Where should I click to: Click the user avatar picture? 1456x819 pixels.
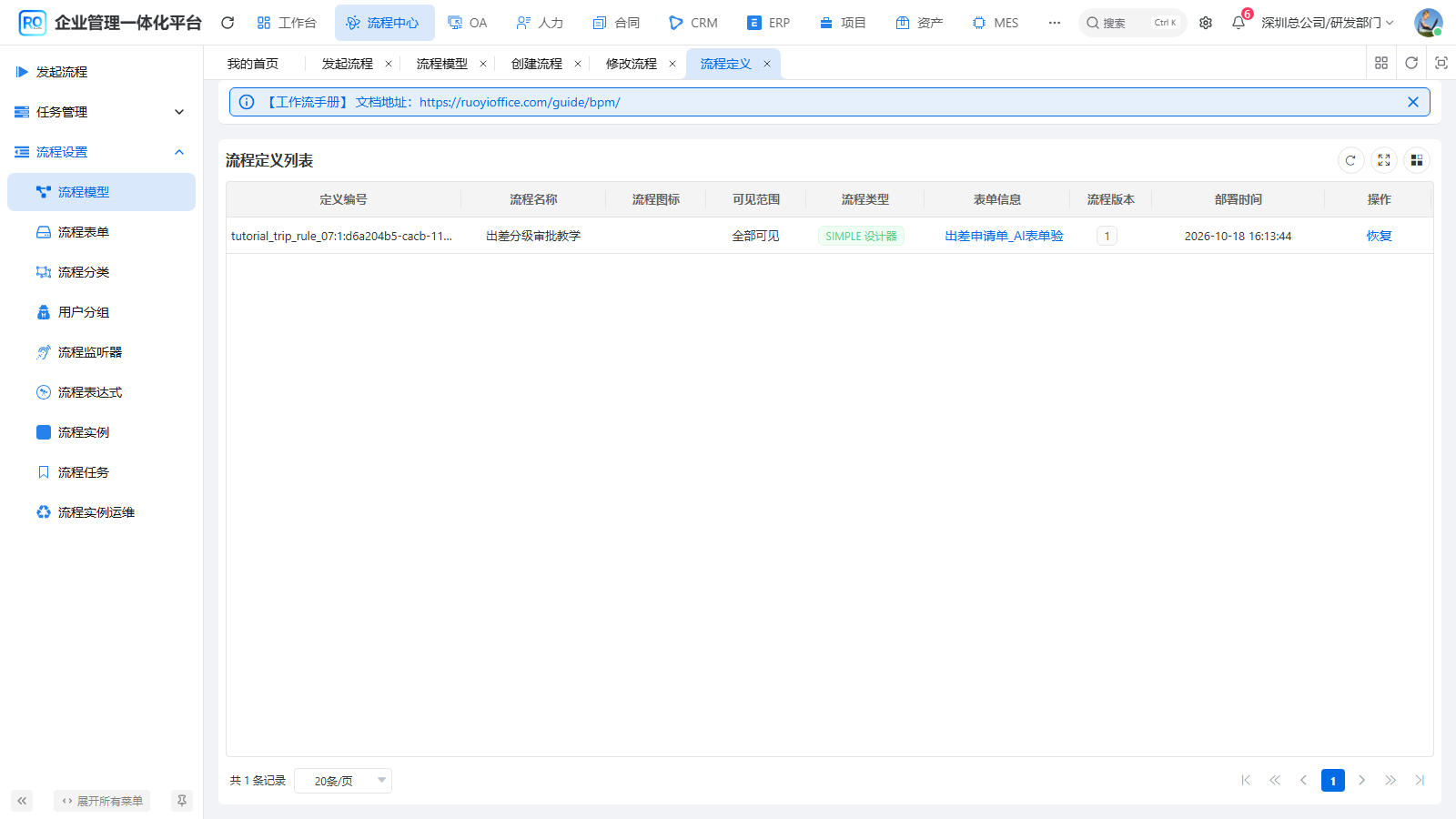[x=1429, y=23]
